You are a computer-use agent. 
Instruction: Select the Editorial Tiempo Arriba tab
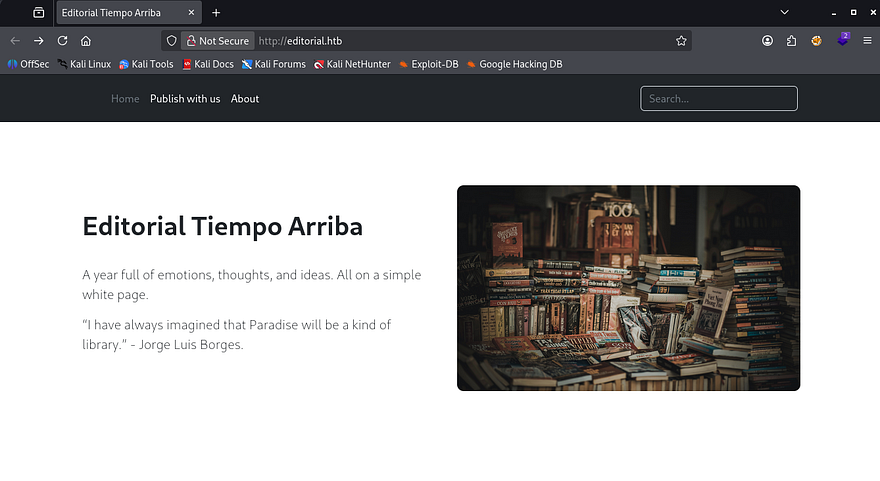point(120,13)
